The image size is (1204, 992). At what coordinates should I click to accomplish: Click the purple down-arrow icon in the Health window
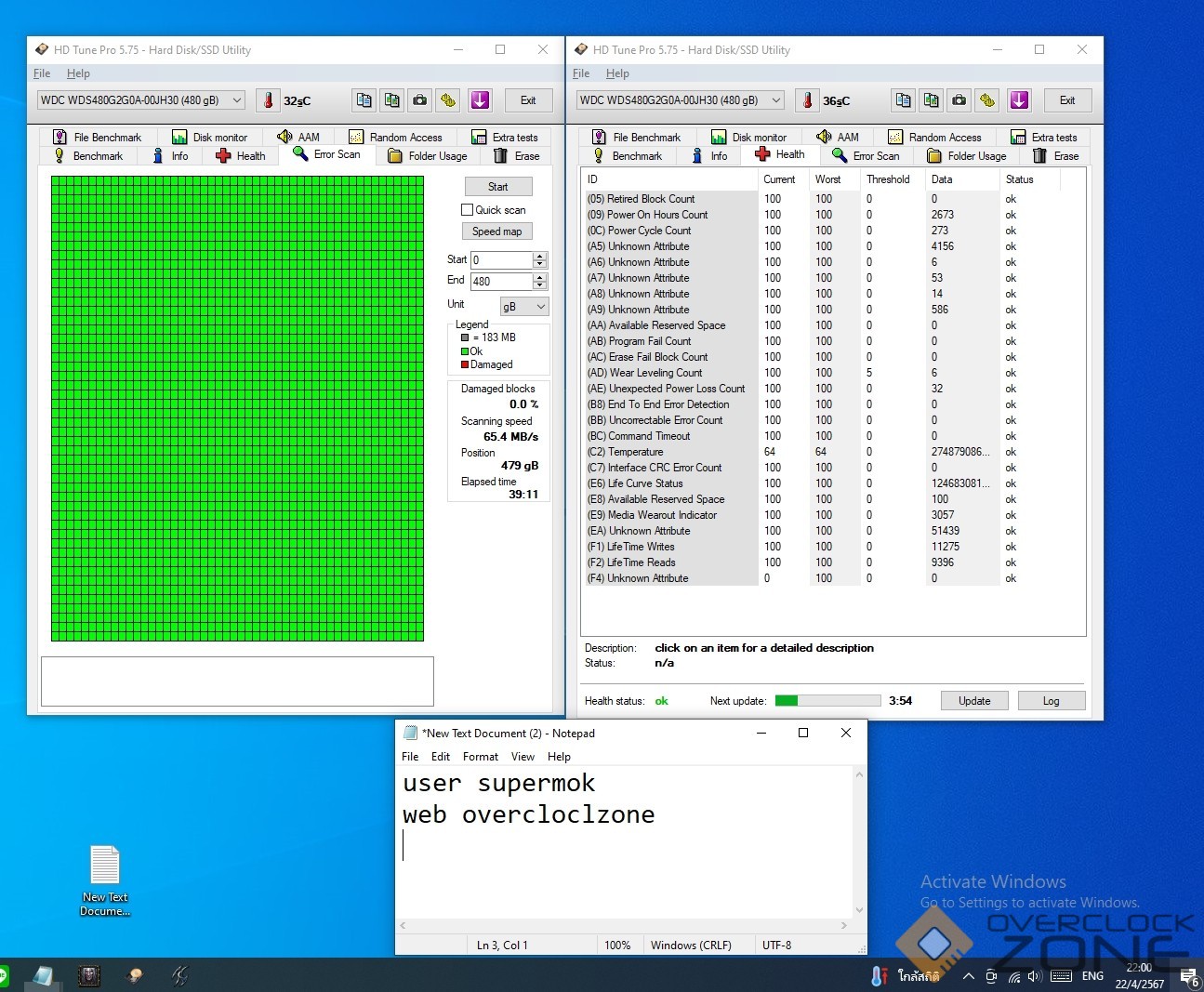pos(1019,100)
